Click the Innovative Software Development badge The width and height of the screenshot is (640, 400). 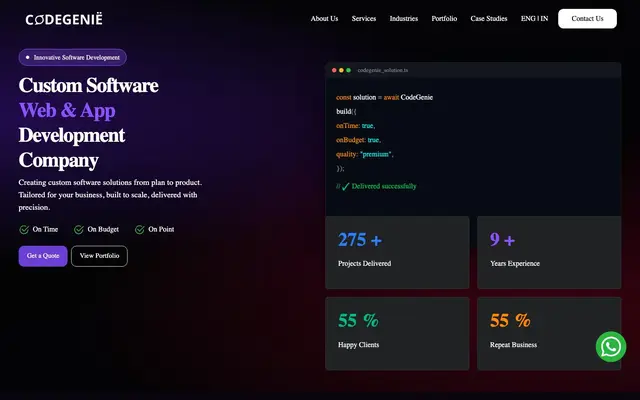pos(73,58)
